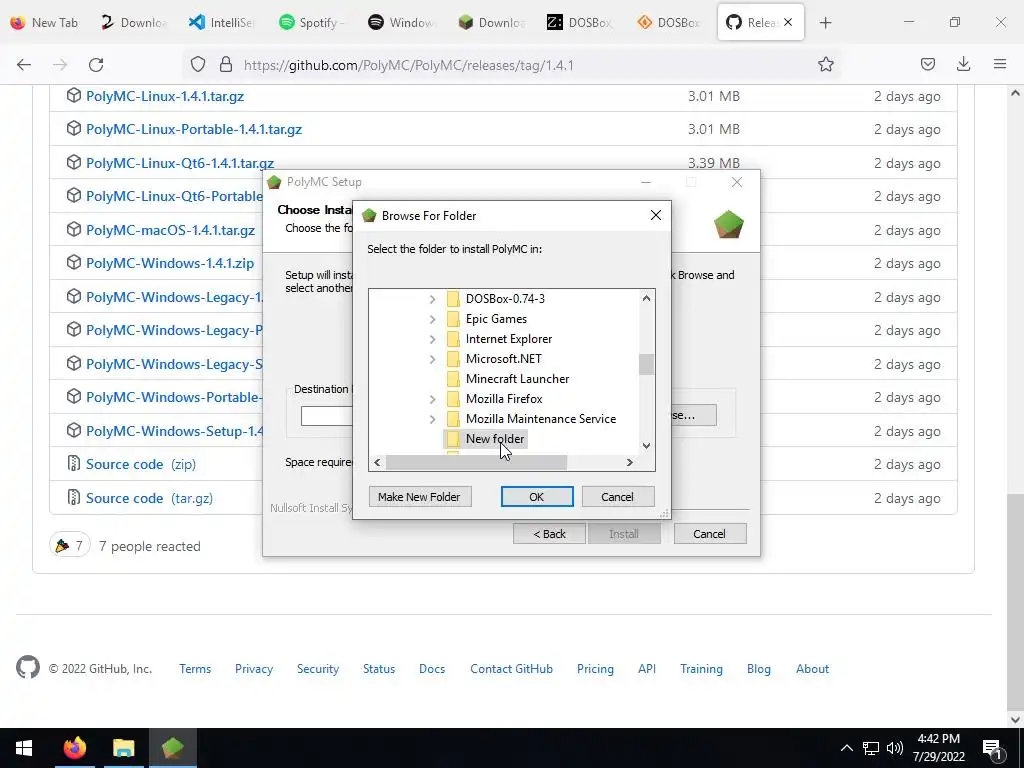Open PolyMC-macOS-1.4.1.tar.gz link

(x=170, y=231)
